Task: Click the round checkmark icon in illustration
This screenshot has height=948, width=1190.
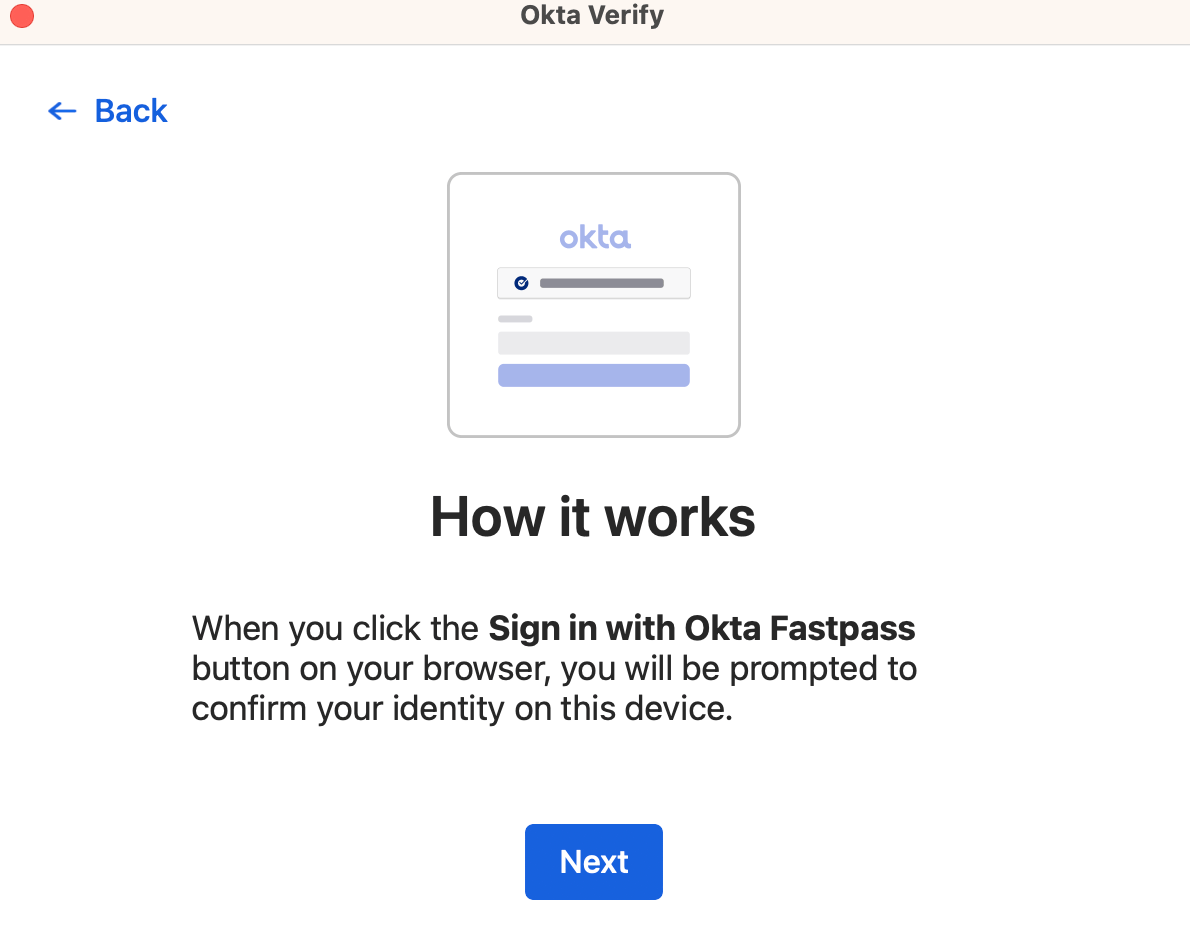Action: (x=521, y=283)
